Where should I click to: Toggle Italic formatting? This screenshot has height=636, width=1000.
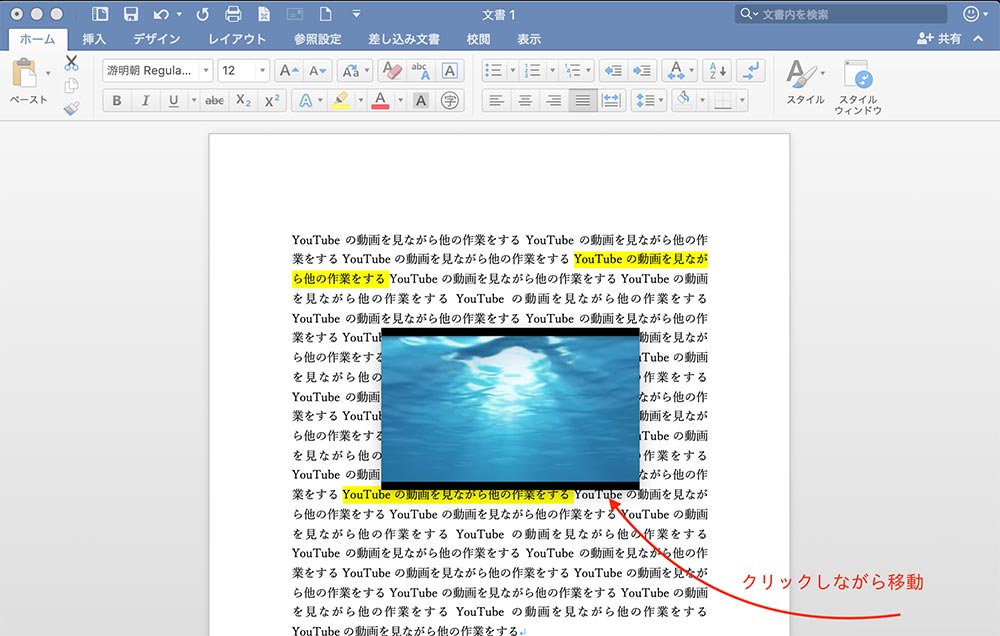[145, 100]
